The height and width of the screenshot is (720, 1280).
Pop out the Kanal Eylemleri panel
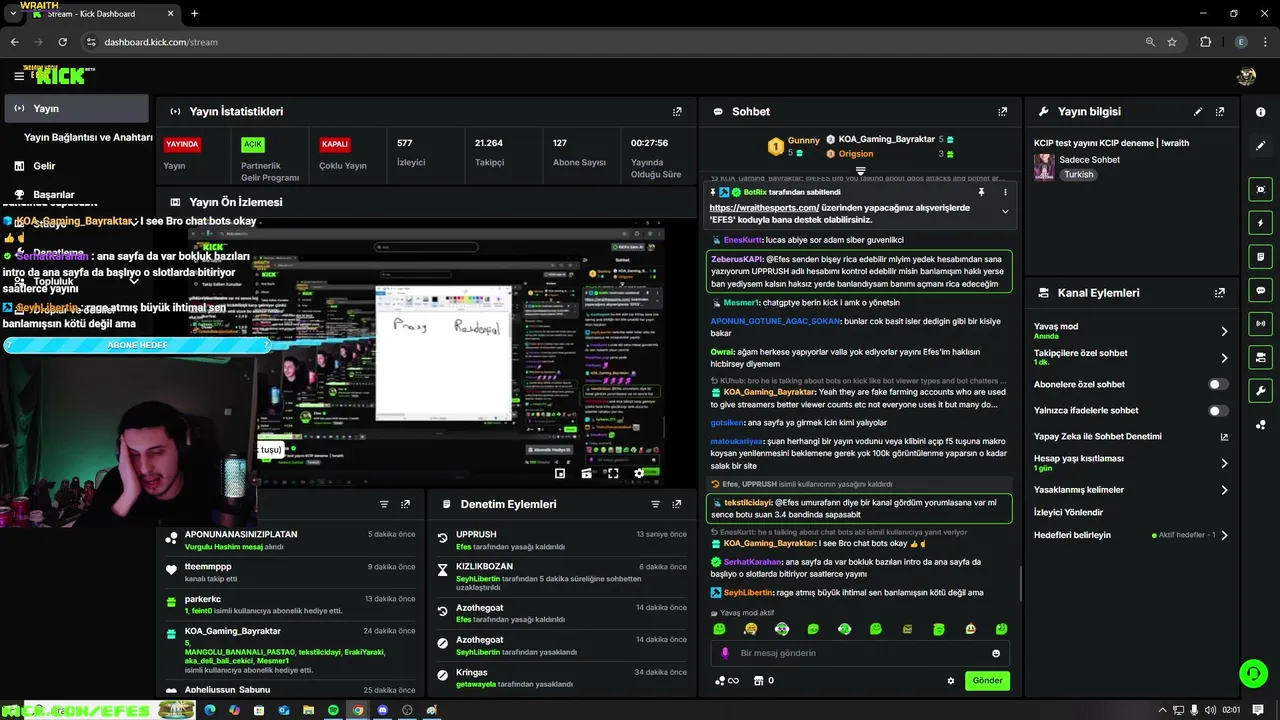click(1220, 293)
